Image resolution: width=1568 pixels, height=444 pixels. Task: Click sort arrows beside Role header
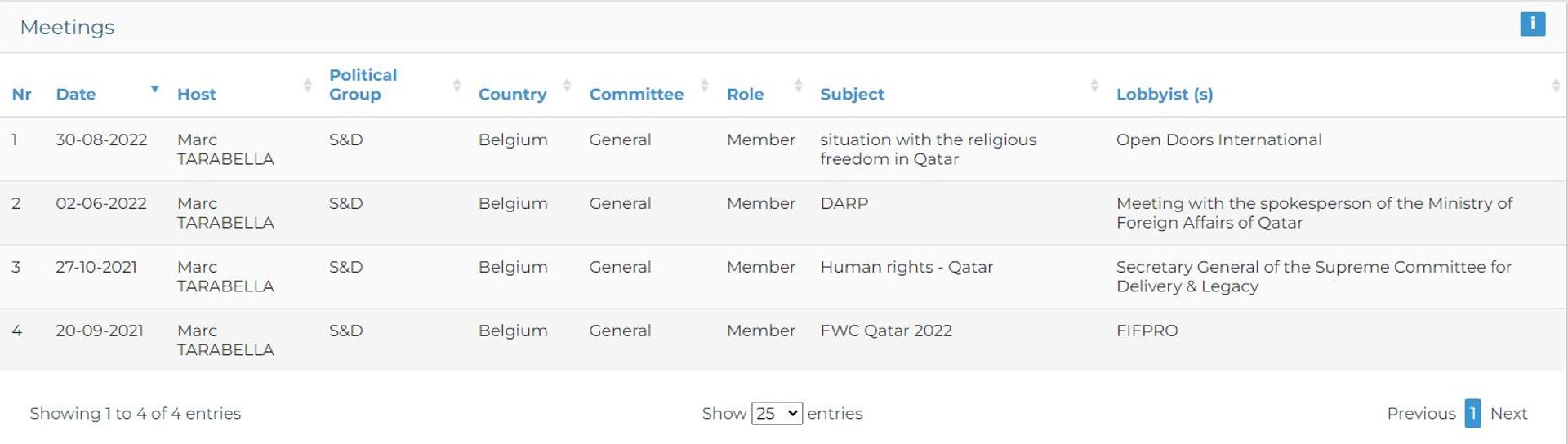coord(799,85)
